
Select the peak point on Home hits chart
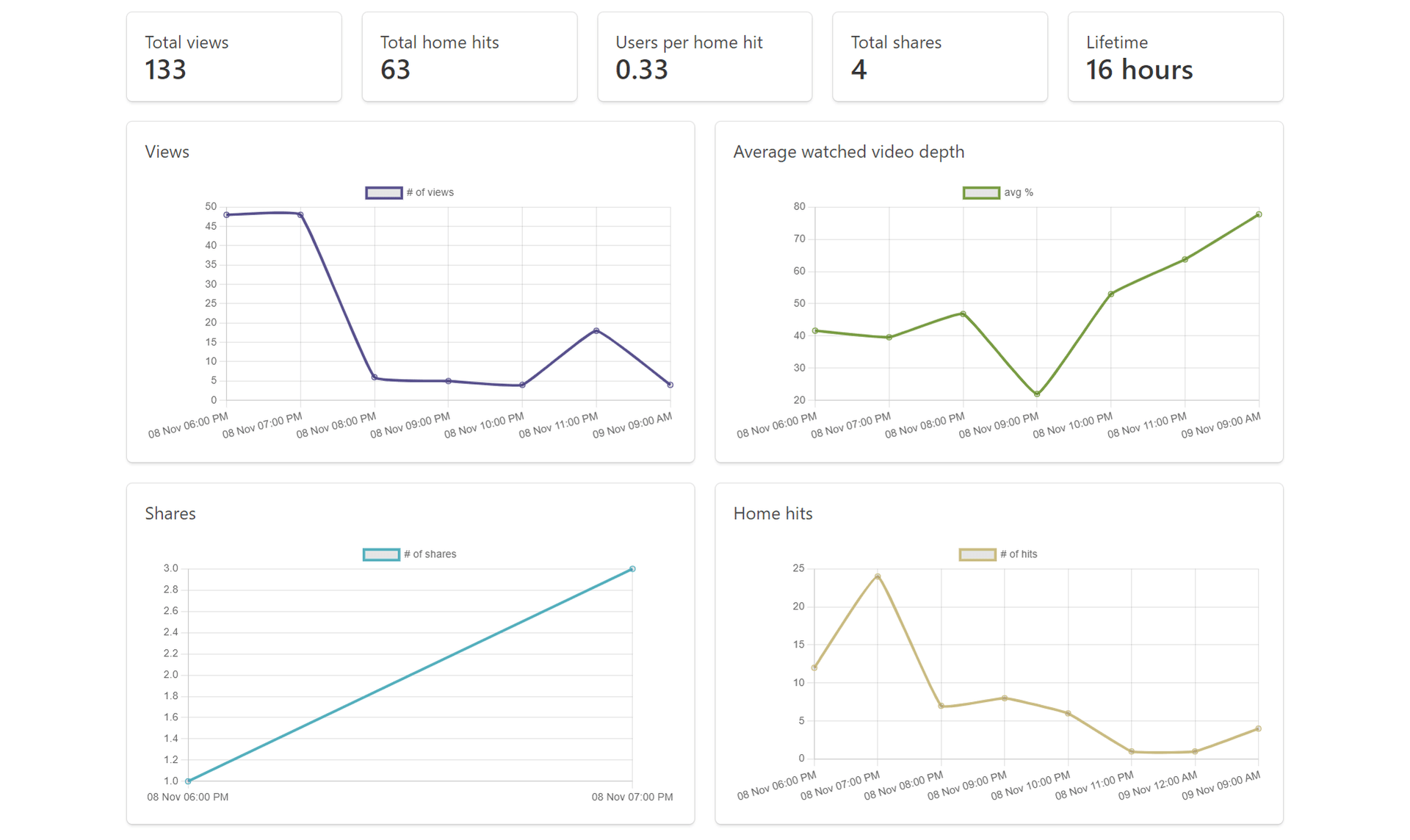877,576
